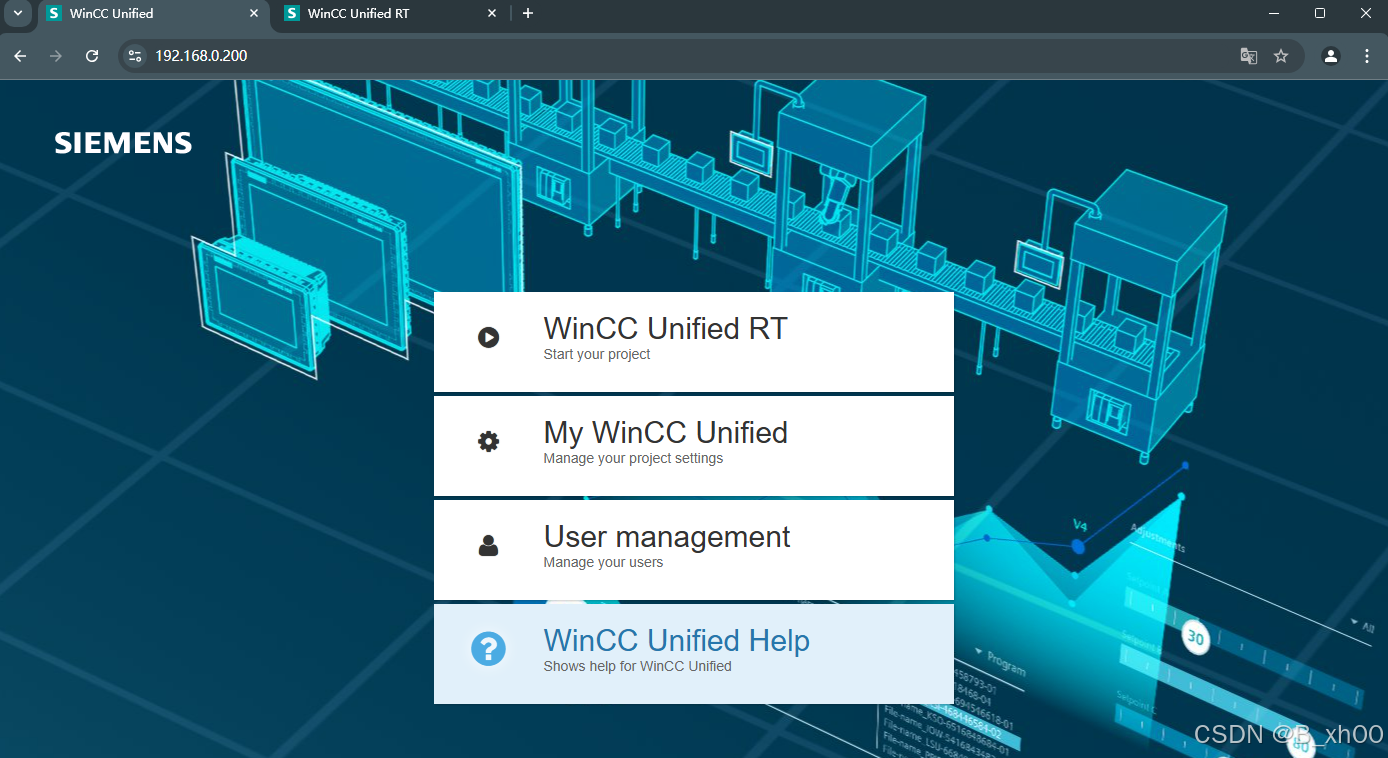1388x758 pixels.
Task: Open the WinCC Unified RT title
Action: [665, 328]
